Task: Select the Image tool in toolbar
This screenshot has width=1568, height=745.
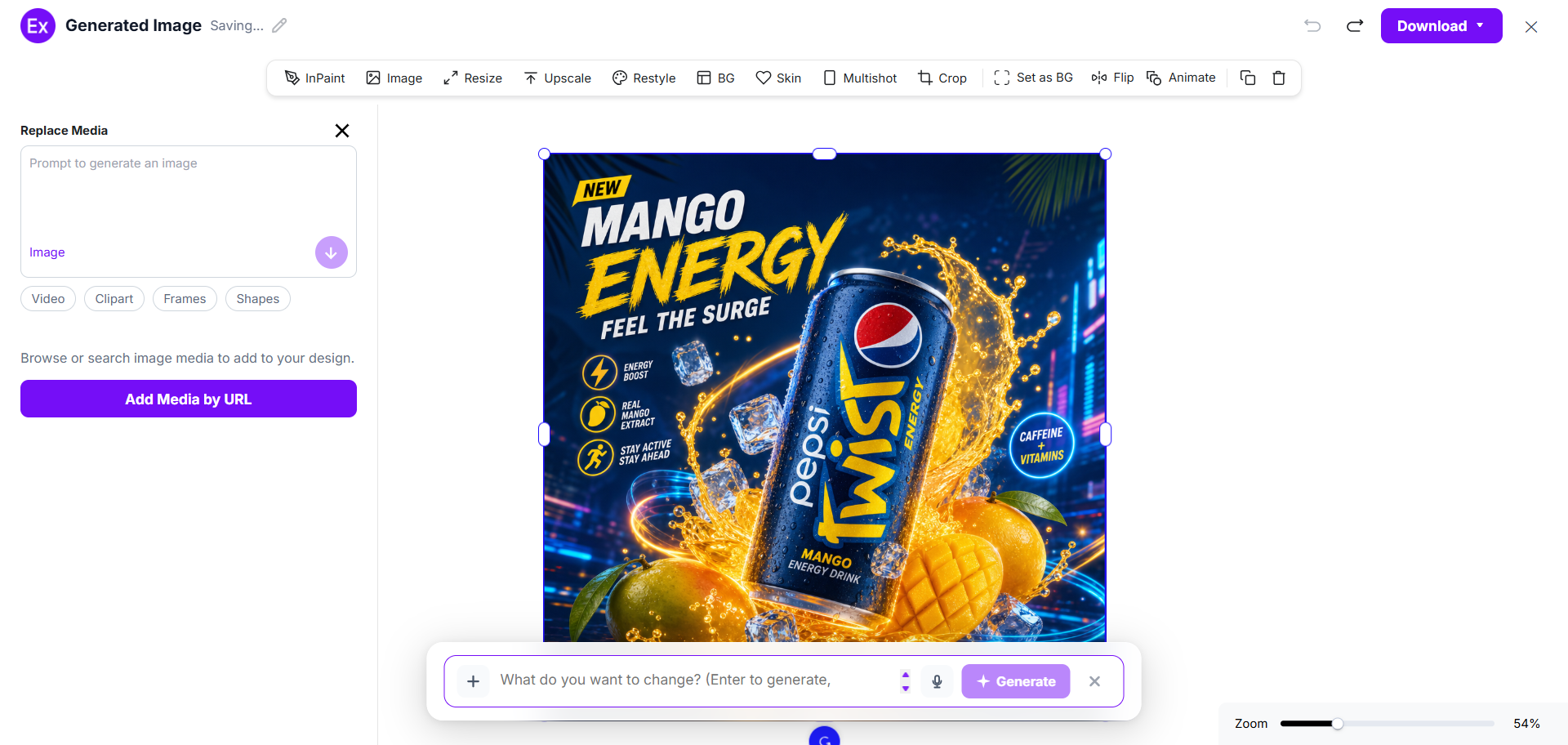Action: pyautogui.click(x=394, y=78)
